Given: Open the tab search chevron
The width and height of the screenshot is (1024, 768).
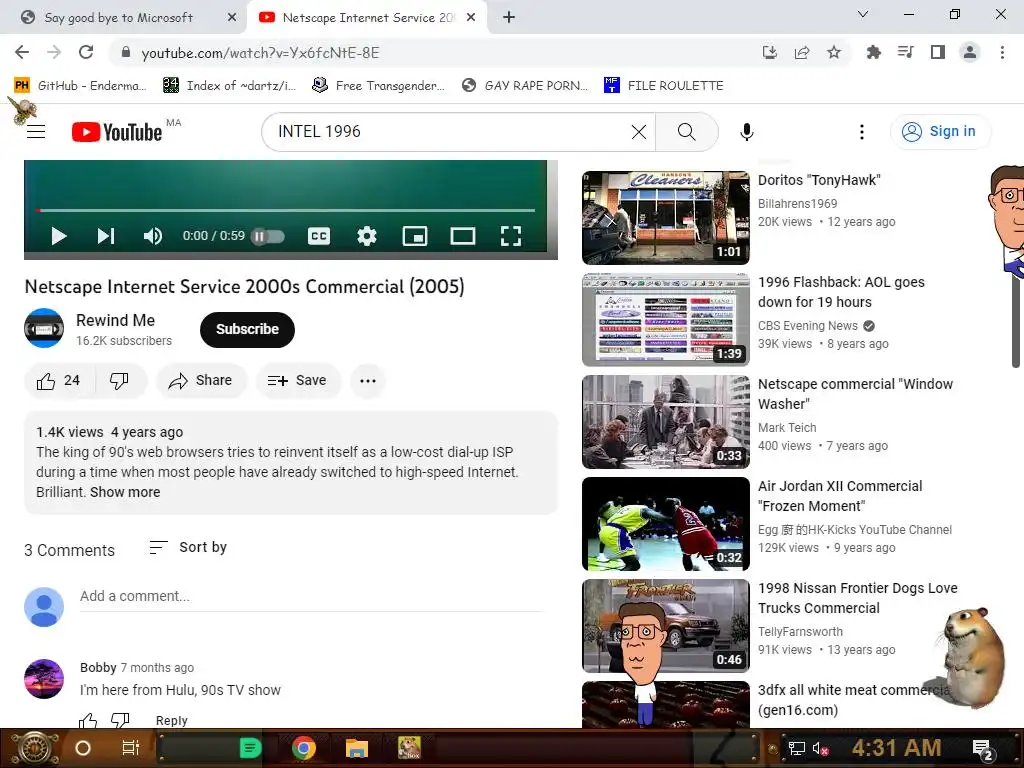Looking at the screenshot, I should [863, 14].
